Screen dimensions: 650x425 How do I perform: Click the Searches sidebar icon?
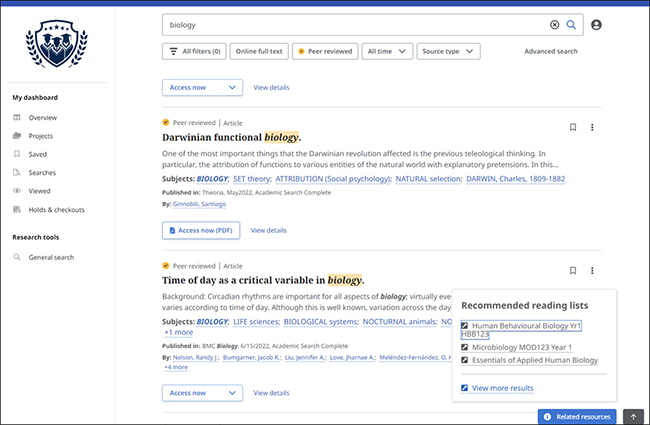tap(17, 172)
